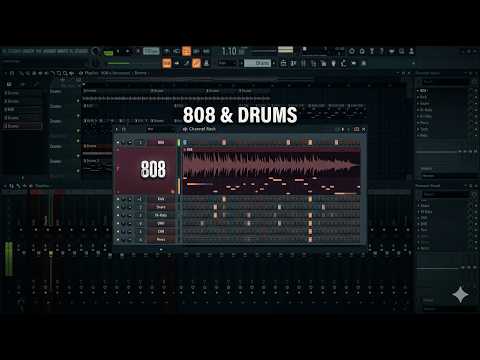Viewport: 480px width, 360px height.
Task: Click the 808 channel name button
Action: 161,142
